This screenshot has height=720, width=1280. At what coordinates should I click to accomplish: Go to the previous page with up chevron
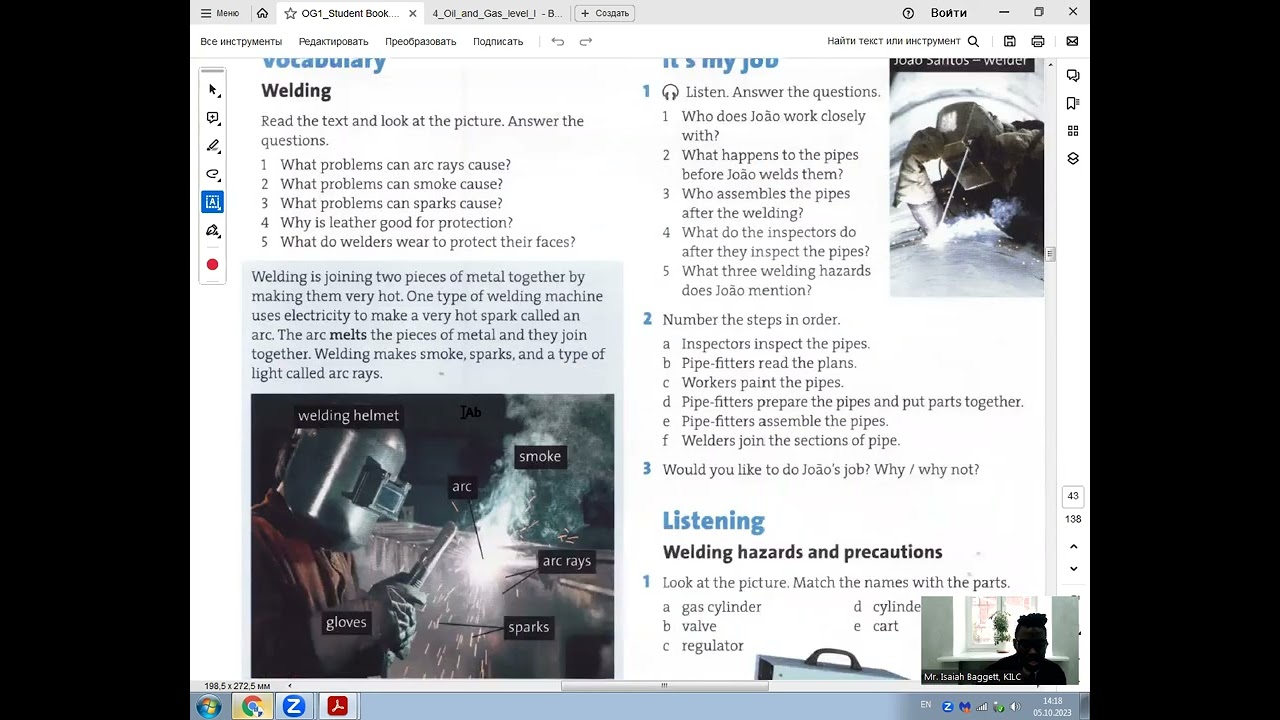pos(1073,547)
